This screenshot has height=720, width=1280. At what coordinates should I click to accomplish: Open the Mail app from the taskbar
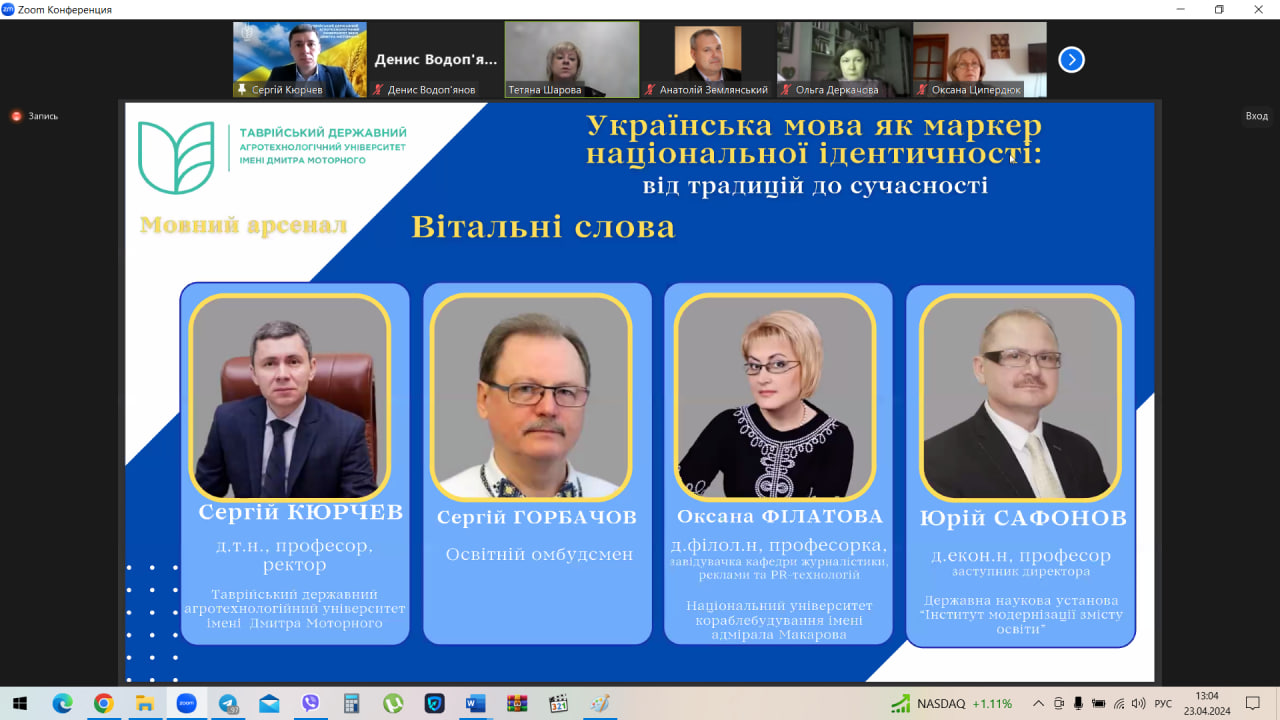coord(269,703)
